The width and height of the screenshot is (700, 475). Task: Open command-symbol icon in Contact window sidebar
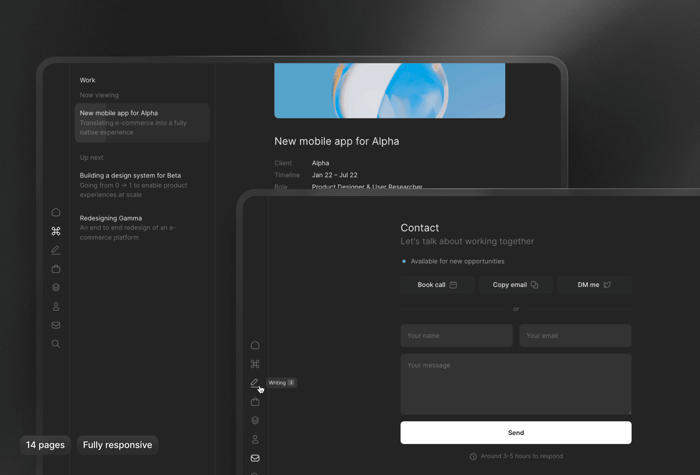click(255, 364)
